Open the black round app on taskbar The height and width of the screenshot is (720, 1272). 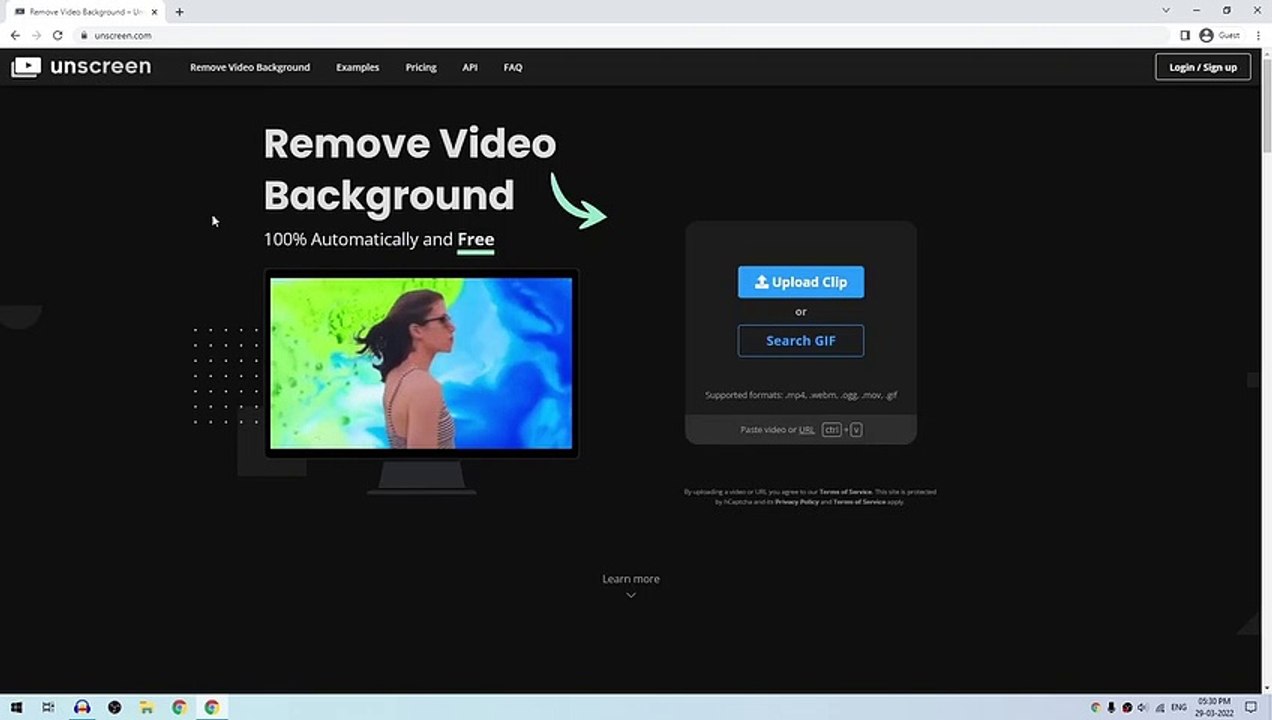tap(115, 707)
